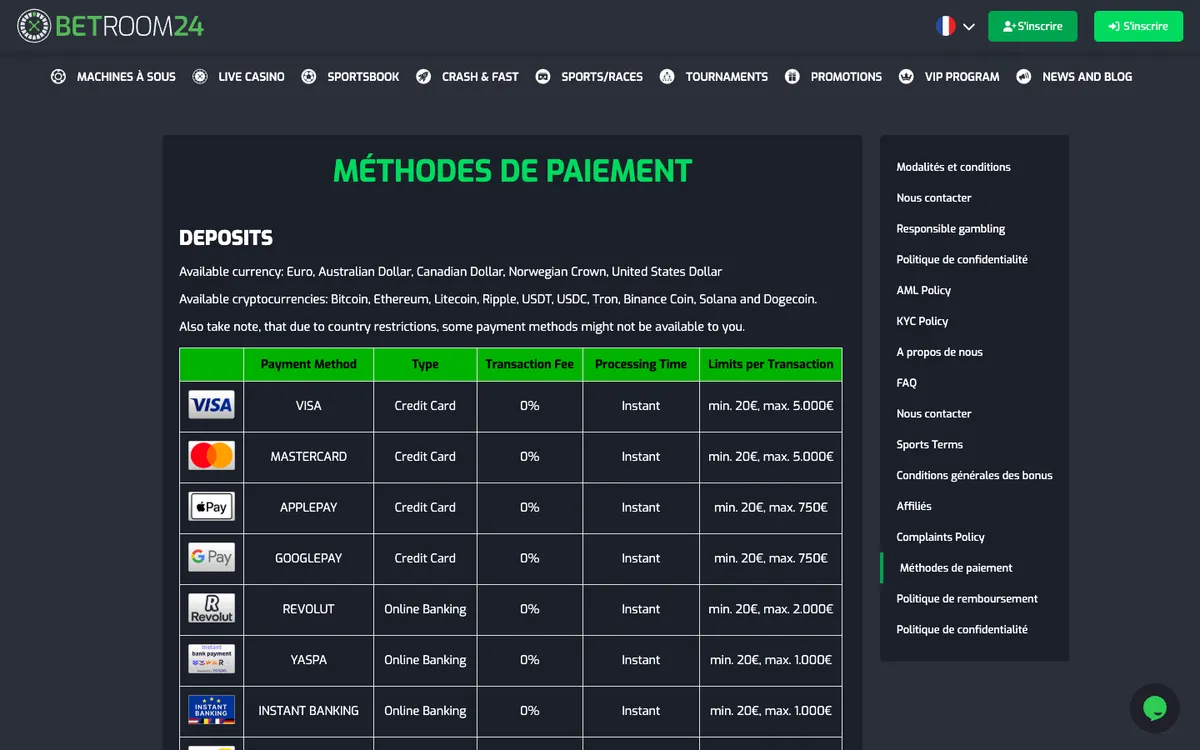Viewport: 1200px width, 750px height.
Task: Open A propos de nous
Action: 939,352
